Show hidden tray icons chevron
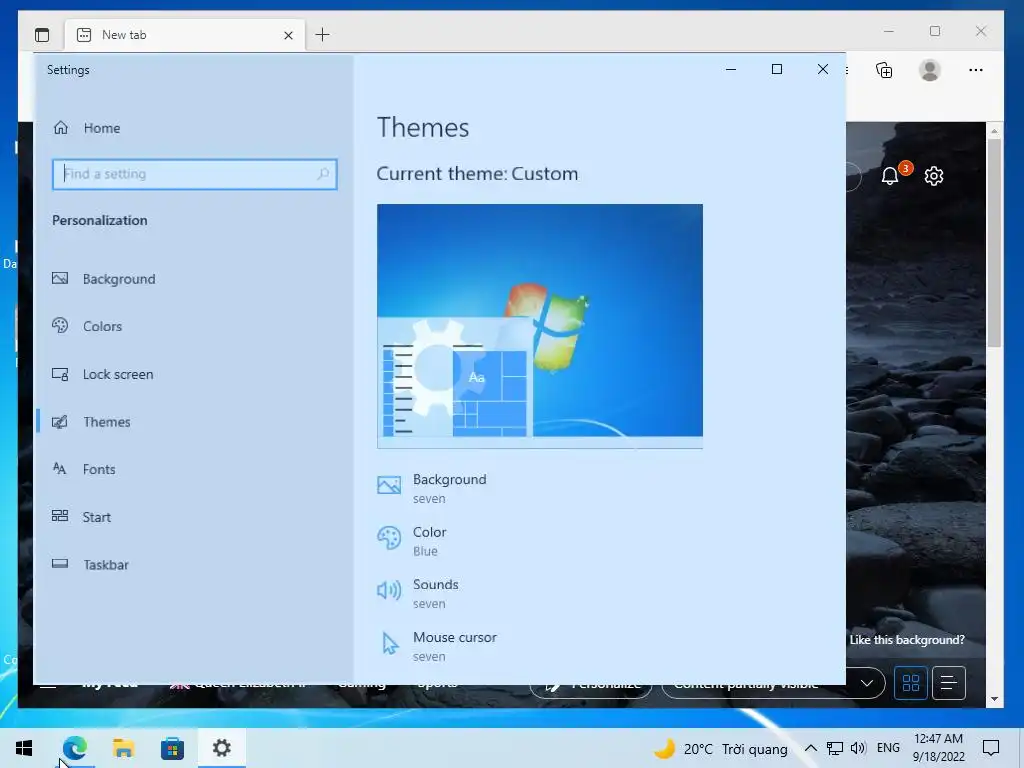This screenshot has height=768, width=1024. click(x=810, y=748)
